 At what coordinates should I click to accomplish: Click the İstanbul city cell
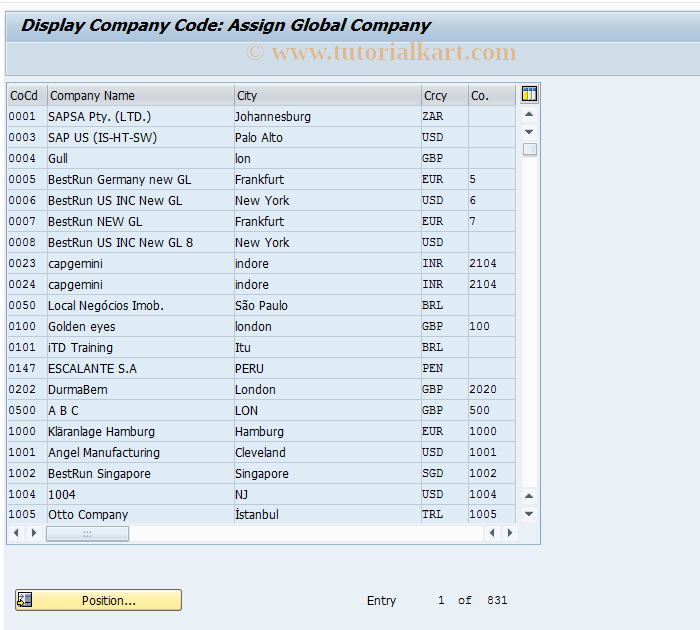tap(328, 514)
